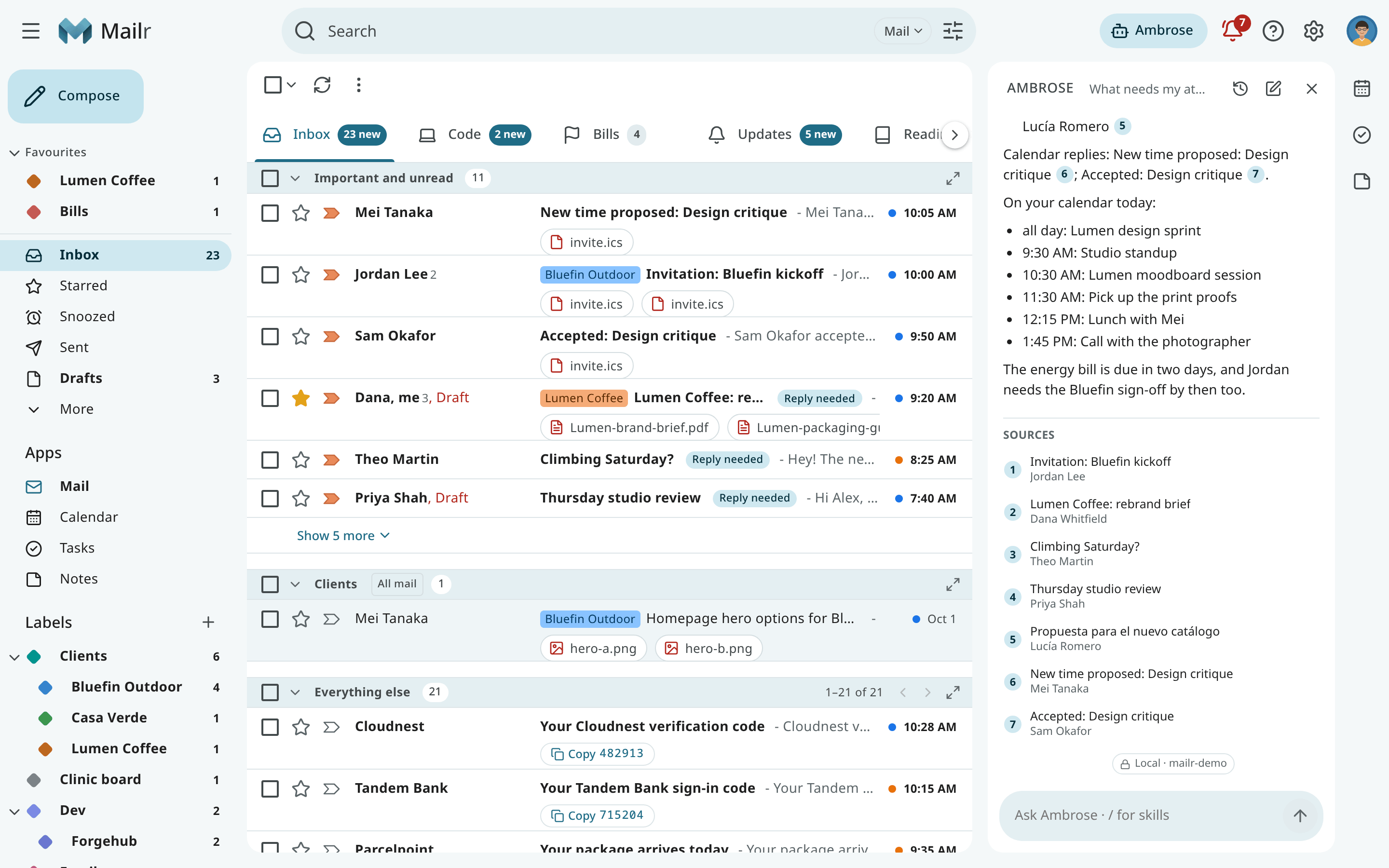The width and height of the screenshot is (1389, 868).
Task: Collapse the Dev label tree
Action: click(14, 811)
